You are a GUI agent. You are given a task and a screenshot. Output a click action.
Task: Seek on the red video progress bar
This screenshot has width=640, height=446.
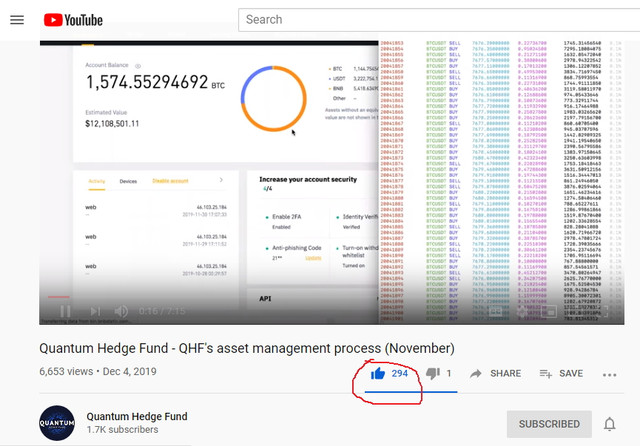(59, 297)
